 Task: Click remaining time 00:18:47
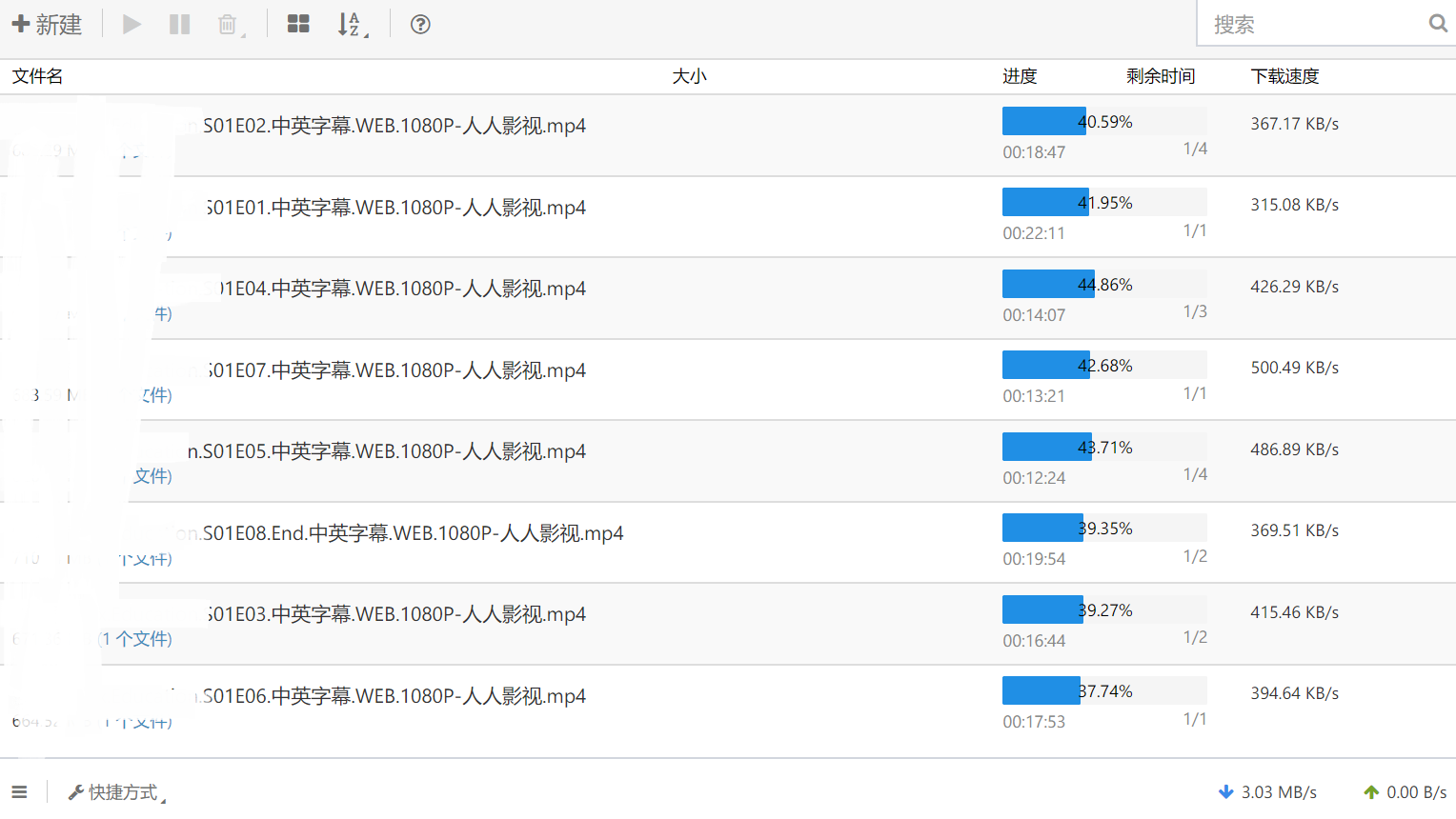click(1034, 152)
